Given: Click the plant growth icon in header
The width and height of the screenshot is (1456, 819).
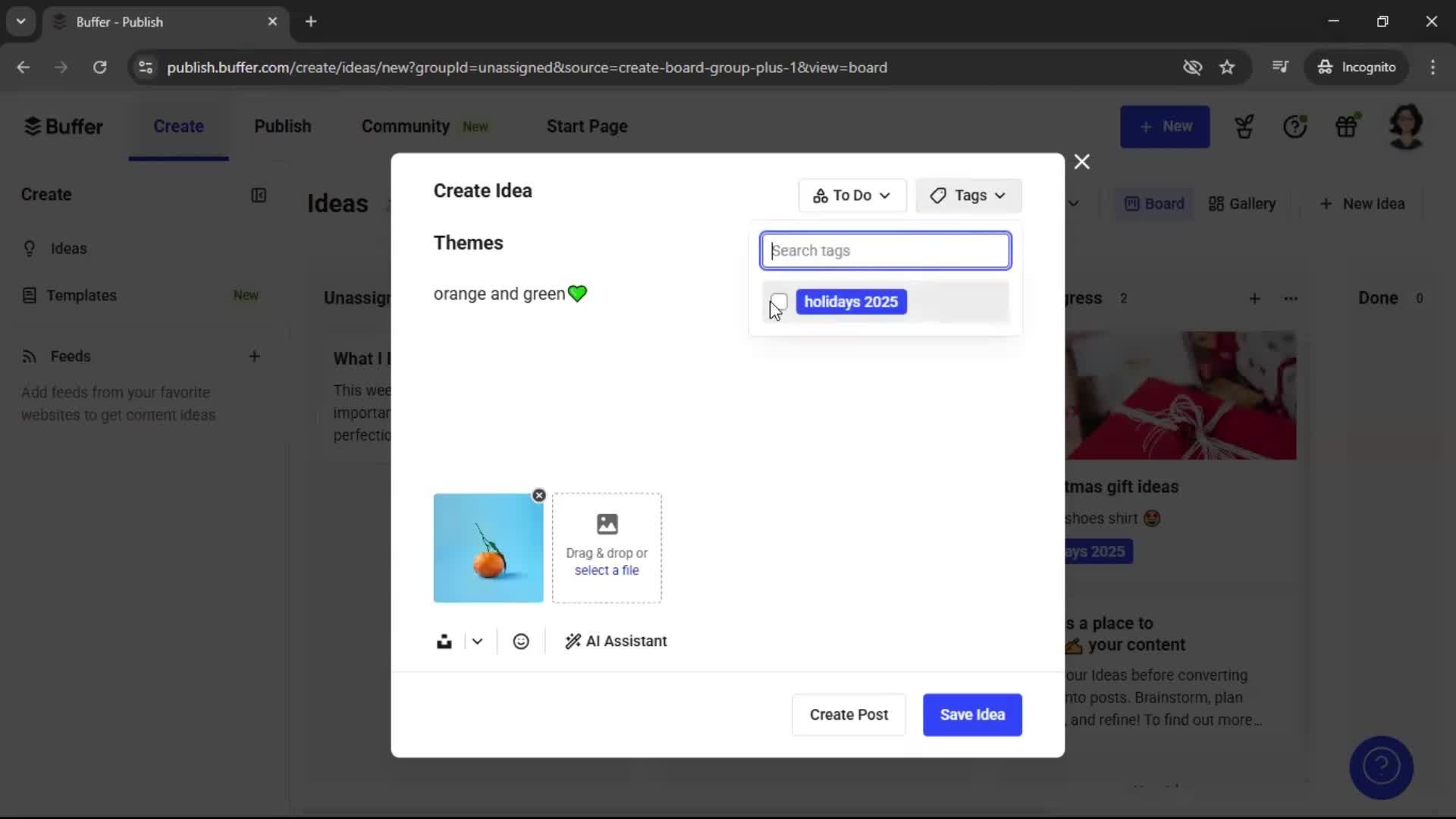Looking at the screenshot, I should tap(1244, 126).
